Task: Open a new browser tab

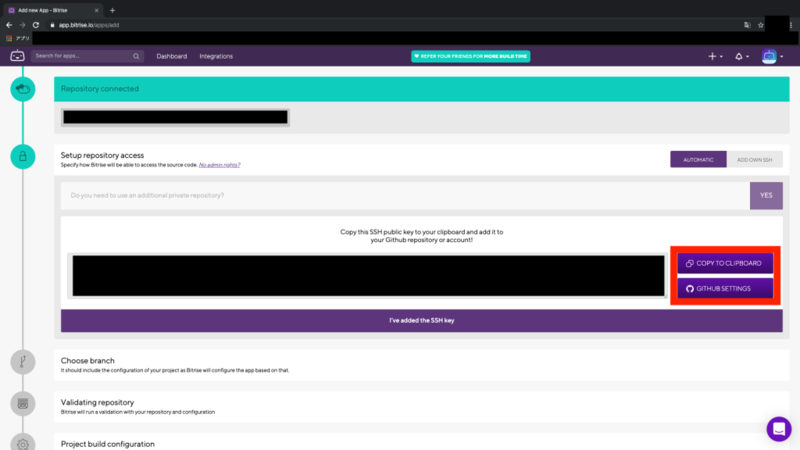Action: (x=112, y=10)
